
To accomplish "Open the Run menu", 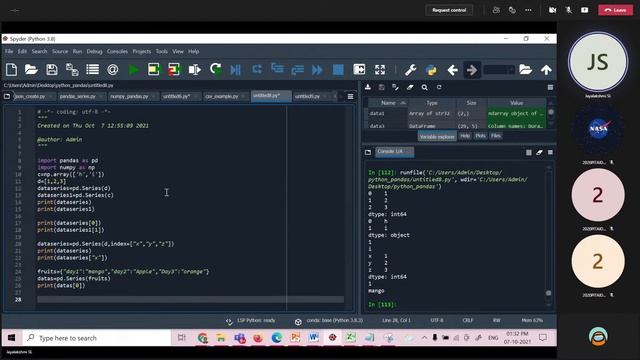I will point(77,51).
